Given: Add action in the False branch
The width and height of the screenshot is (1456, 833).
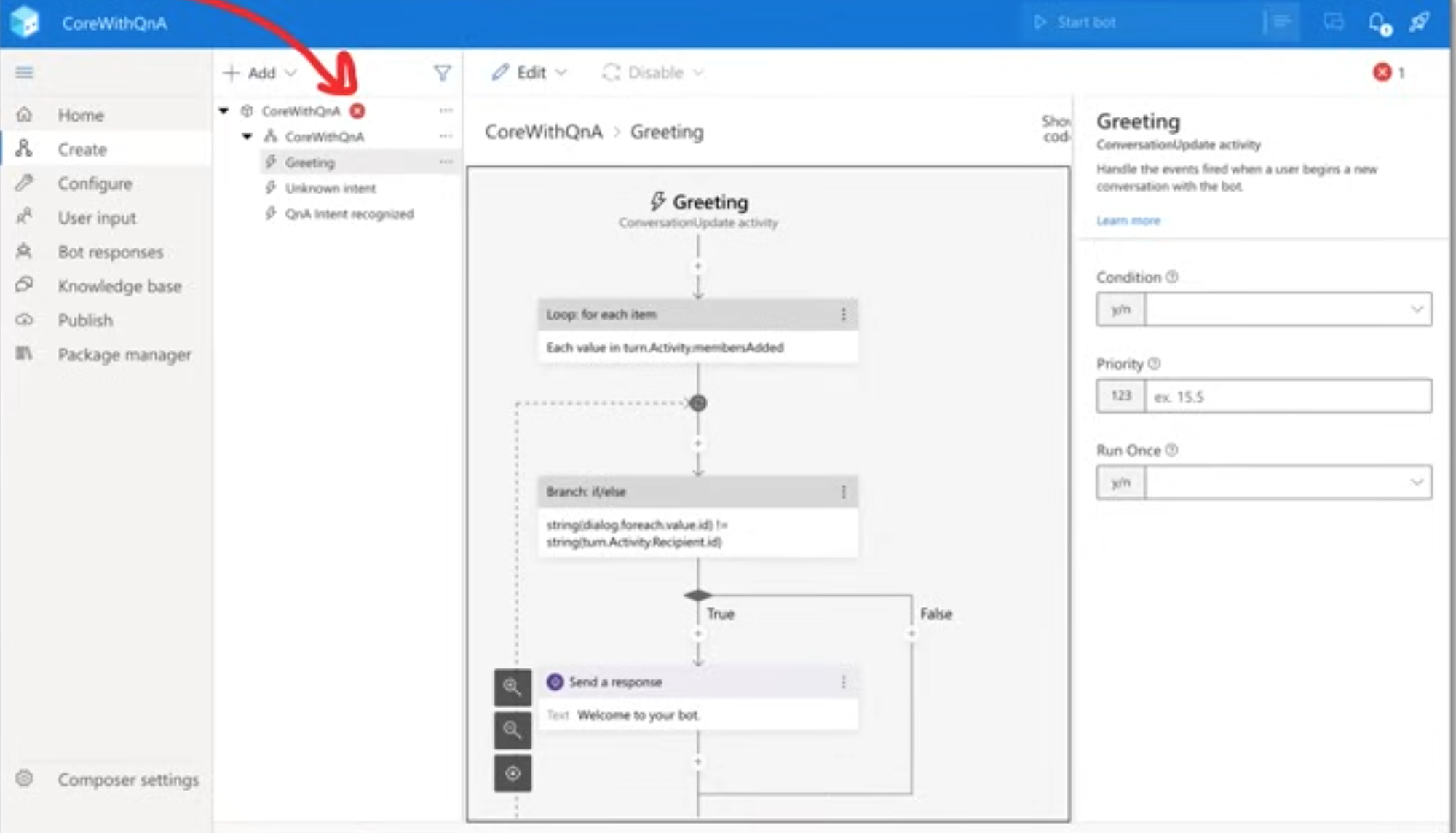Looking at the screenshot, I should coord(911,633).
